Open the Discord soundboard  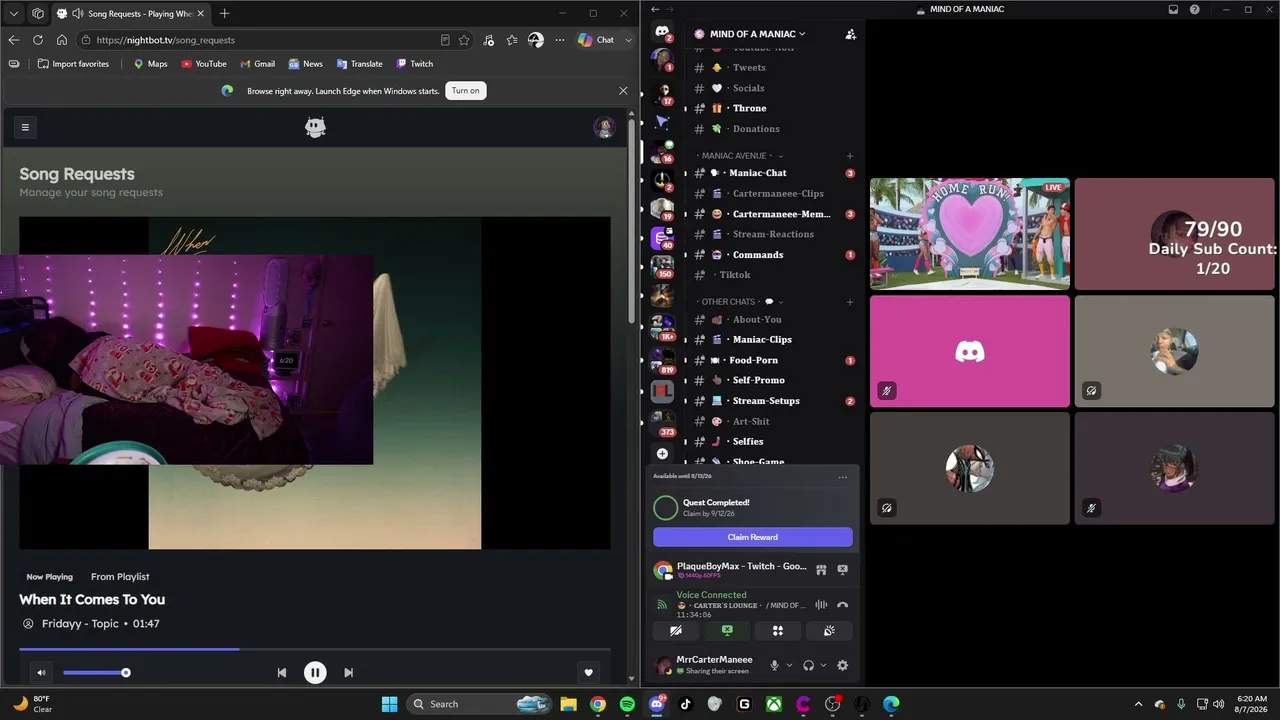click(829, 631)
